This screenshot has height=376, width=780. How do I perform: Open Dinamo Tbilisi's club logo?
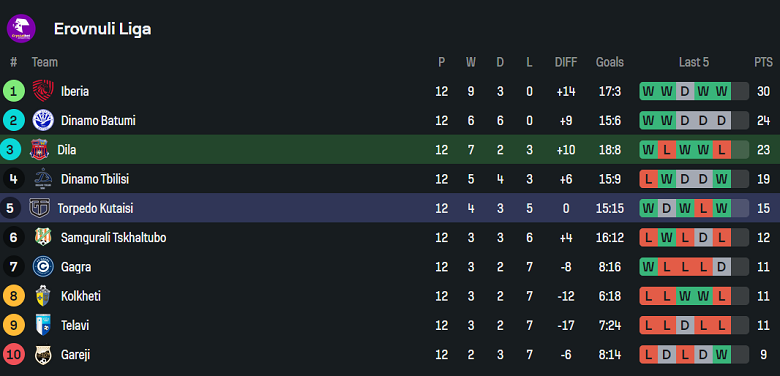pos(43,179)
